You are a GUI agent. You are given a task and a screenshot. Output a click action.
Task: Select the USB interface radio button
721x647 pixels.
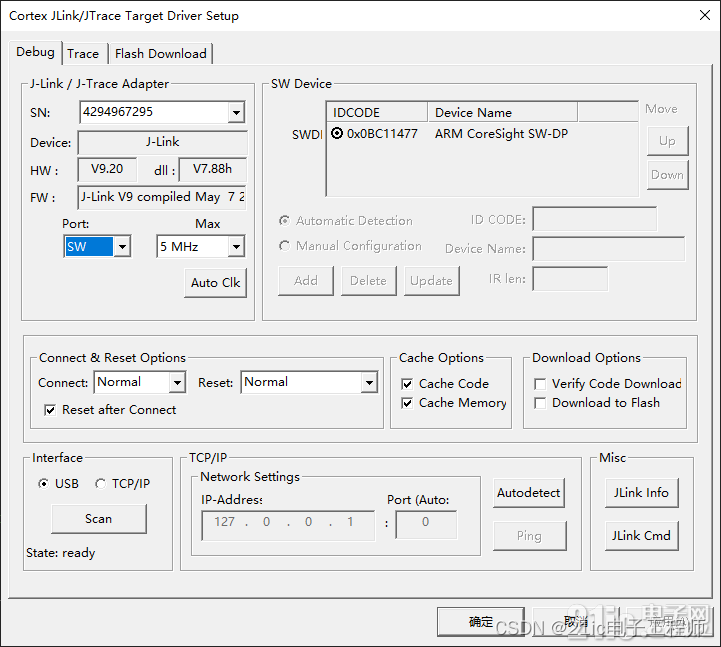pos(44,484)
